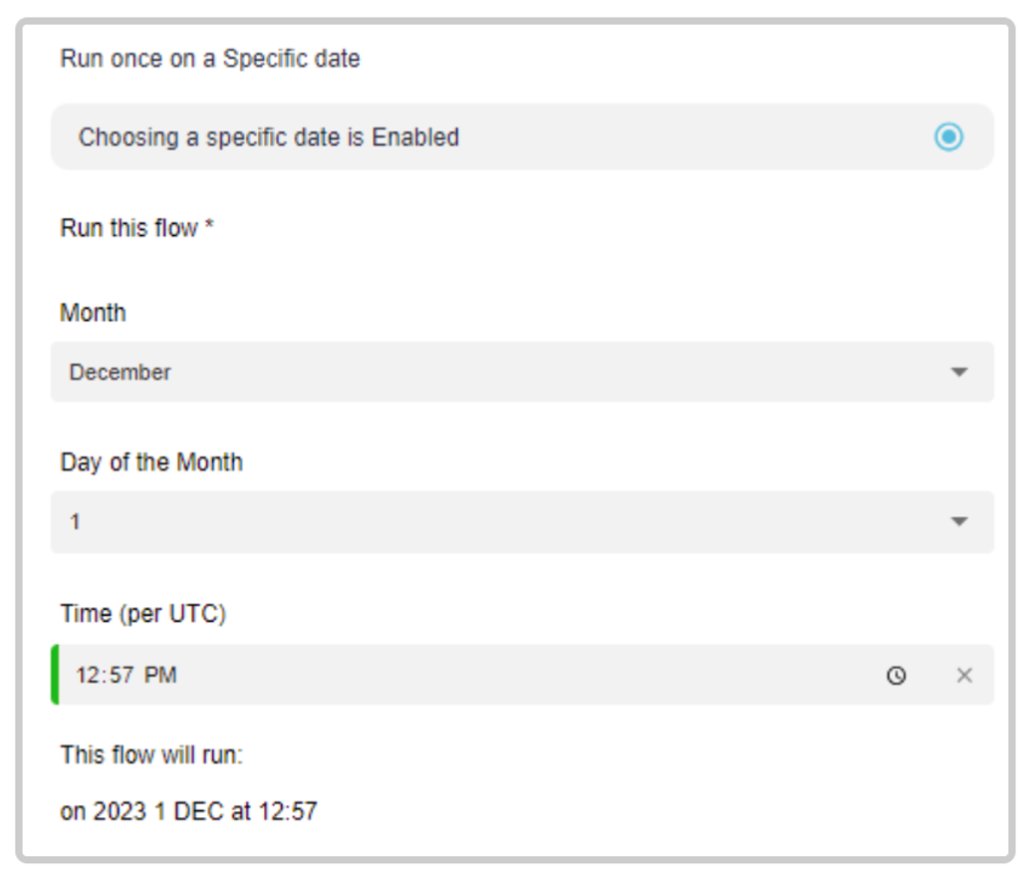Clear the time with the X icon
The image size is (1032, 886).
click(964, 675)
